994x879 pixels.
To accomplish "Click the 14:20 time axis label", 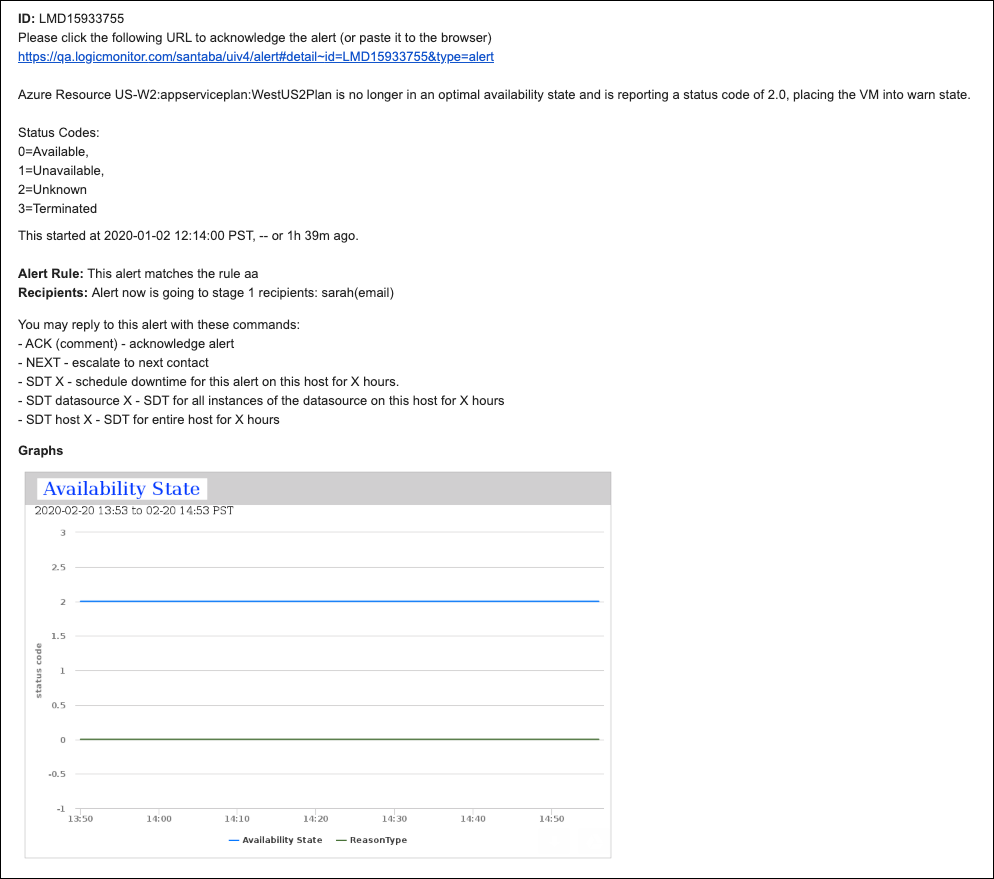I will [316, 819].
